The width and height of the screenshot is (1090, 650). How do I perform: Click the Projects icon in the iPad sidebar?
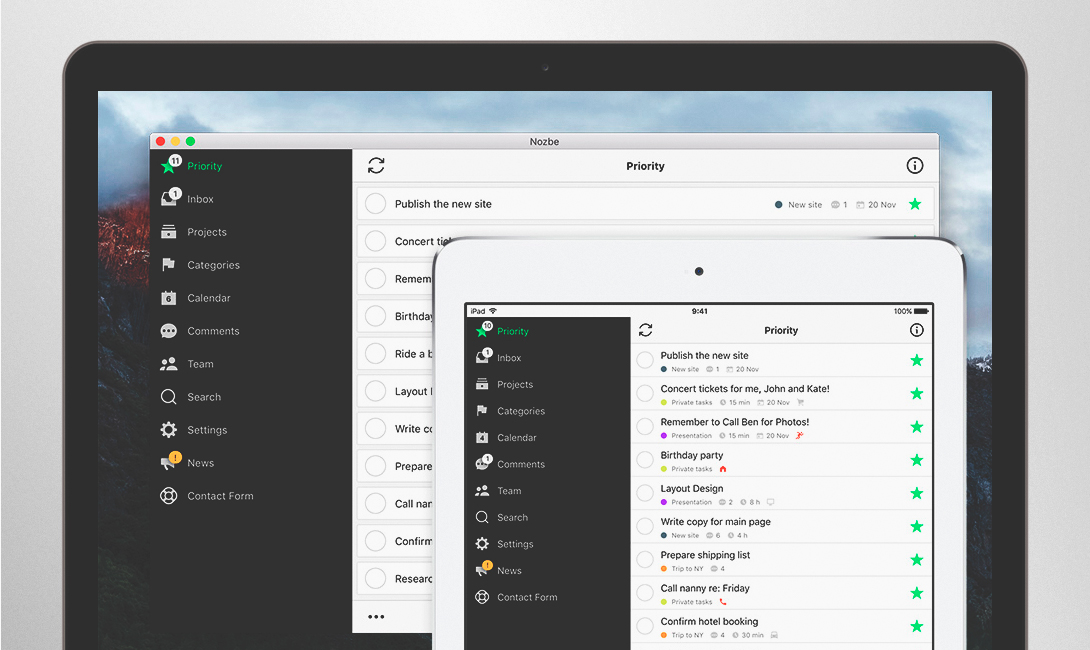pyautogui.click(x=482, y=384)
